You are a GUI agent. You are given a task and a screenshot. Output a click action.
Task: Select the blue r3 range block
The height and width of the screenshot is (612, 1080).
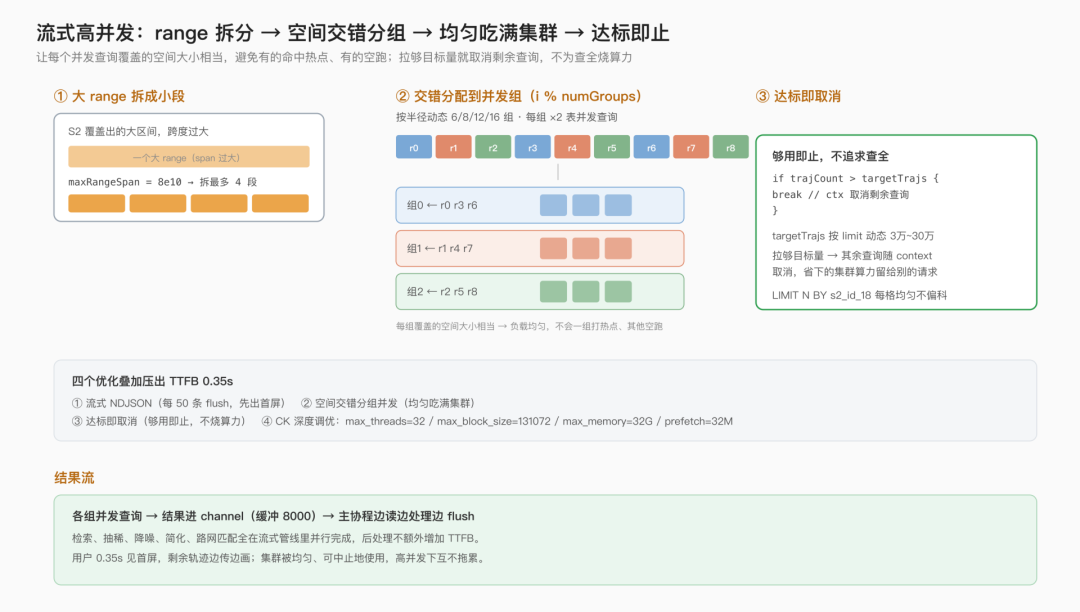point(532,147)
